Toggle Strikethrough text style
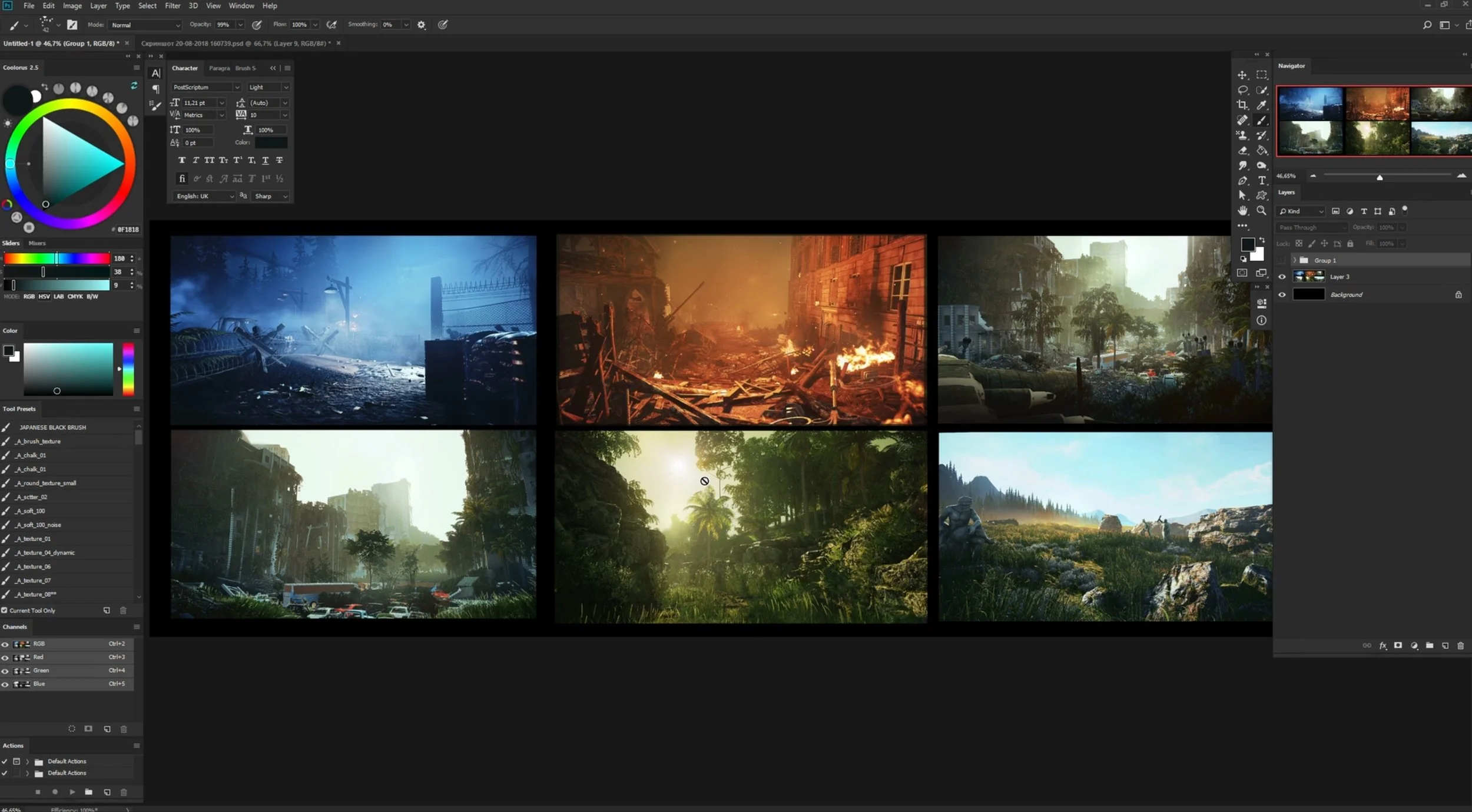Image resolution: width=1472 pixels, height=812 pixels. (280, 160)
